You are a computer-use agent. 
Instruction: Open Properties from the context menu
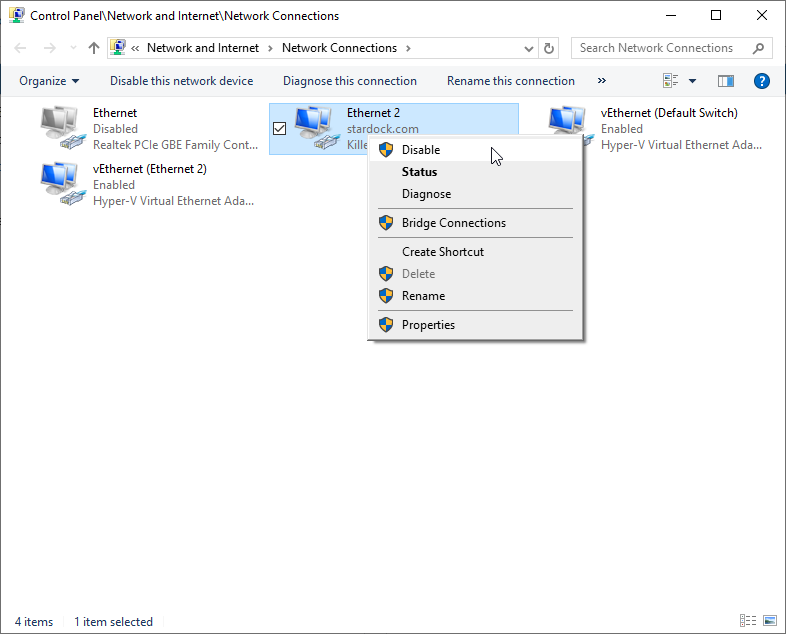coord(428,325)
